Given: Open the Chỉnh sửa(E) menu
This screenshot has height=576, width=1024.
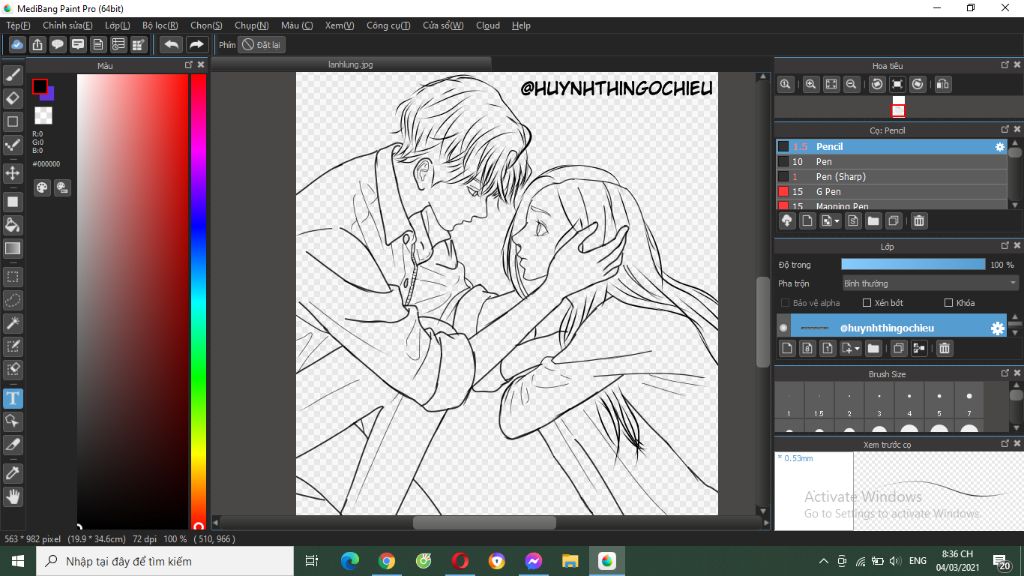Looking at the screenshot, I should pos(67,25).
